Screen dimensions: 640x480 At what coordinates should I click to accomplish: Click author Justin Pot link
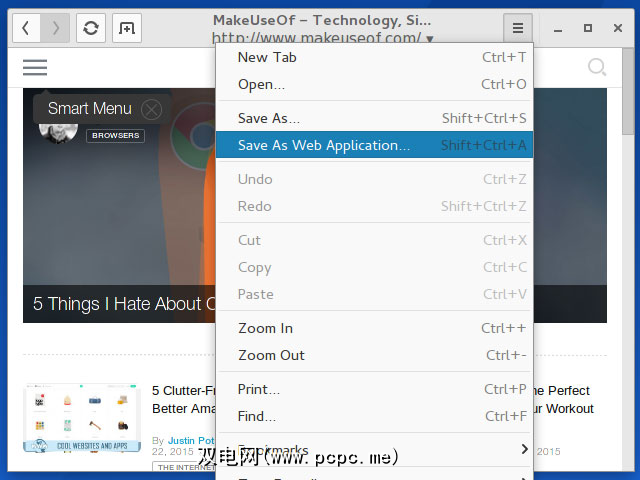[191, 440]
